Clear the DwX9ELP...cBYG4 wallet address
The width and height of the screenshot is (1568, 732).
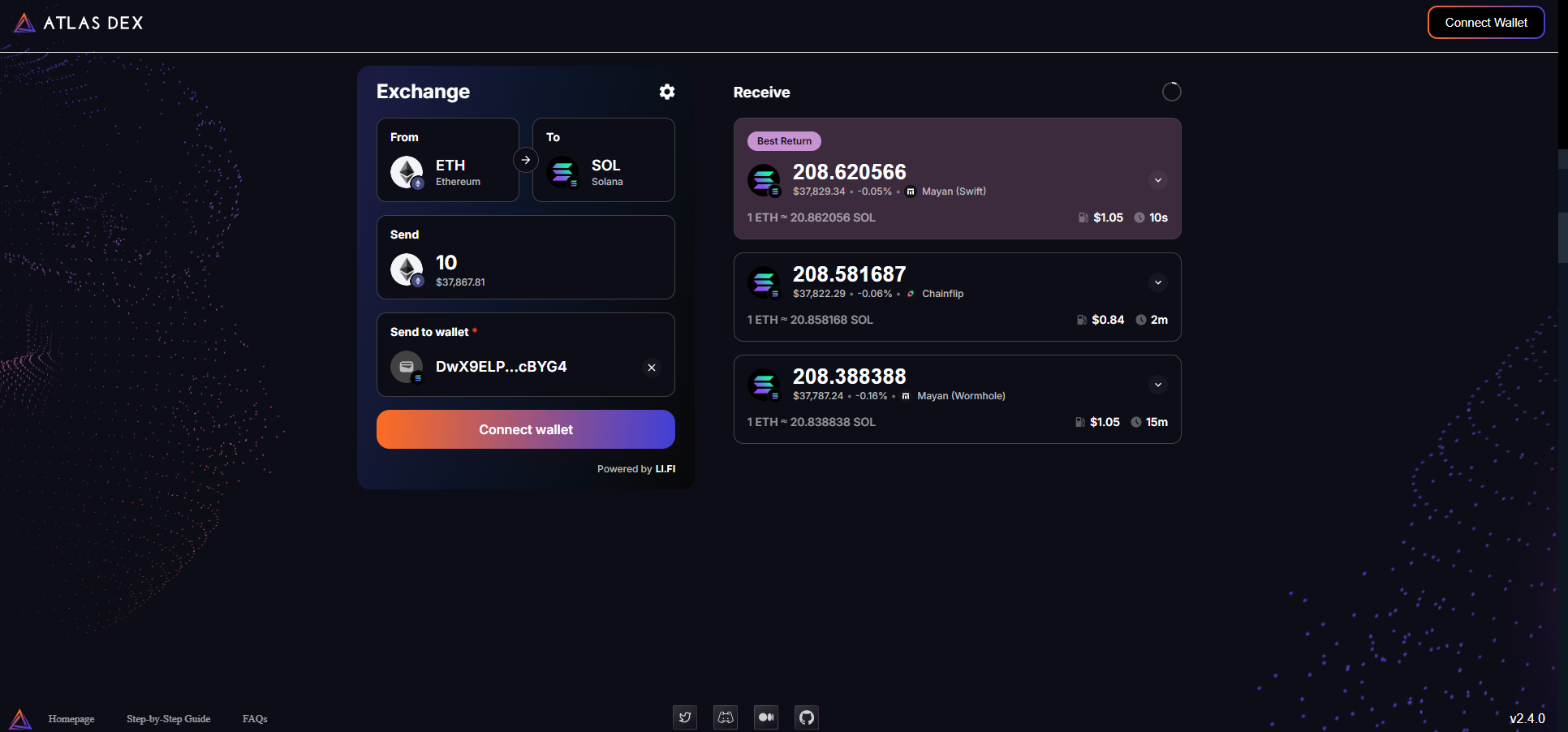[x=651, y=368]
